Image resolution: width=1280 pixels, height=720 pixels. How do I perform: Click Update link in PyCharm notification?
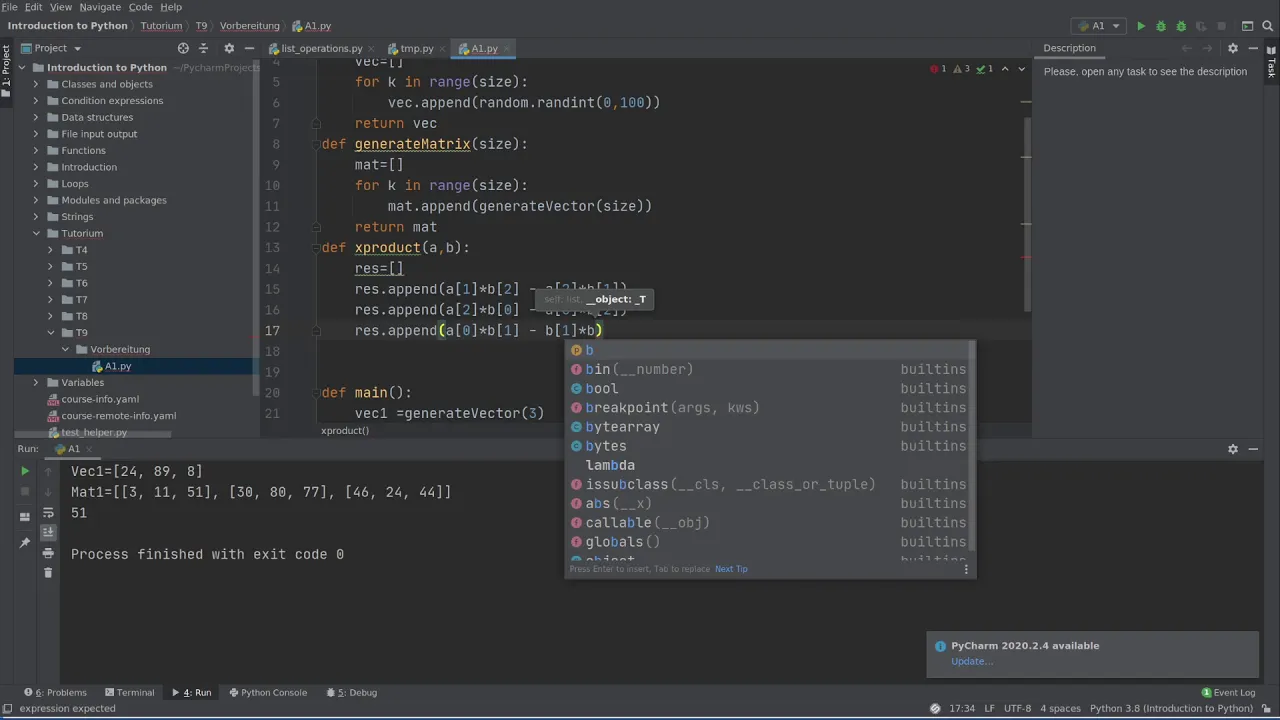pos(971,661)
